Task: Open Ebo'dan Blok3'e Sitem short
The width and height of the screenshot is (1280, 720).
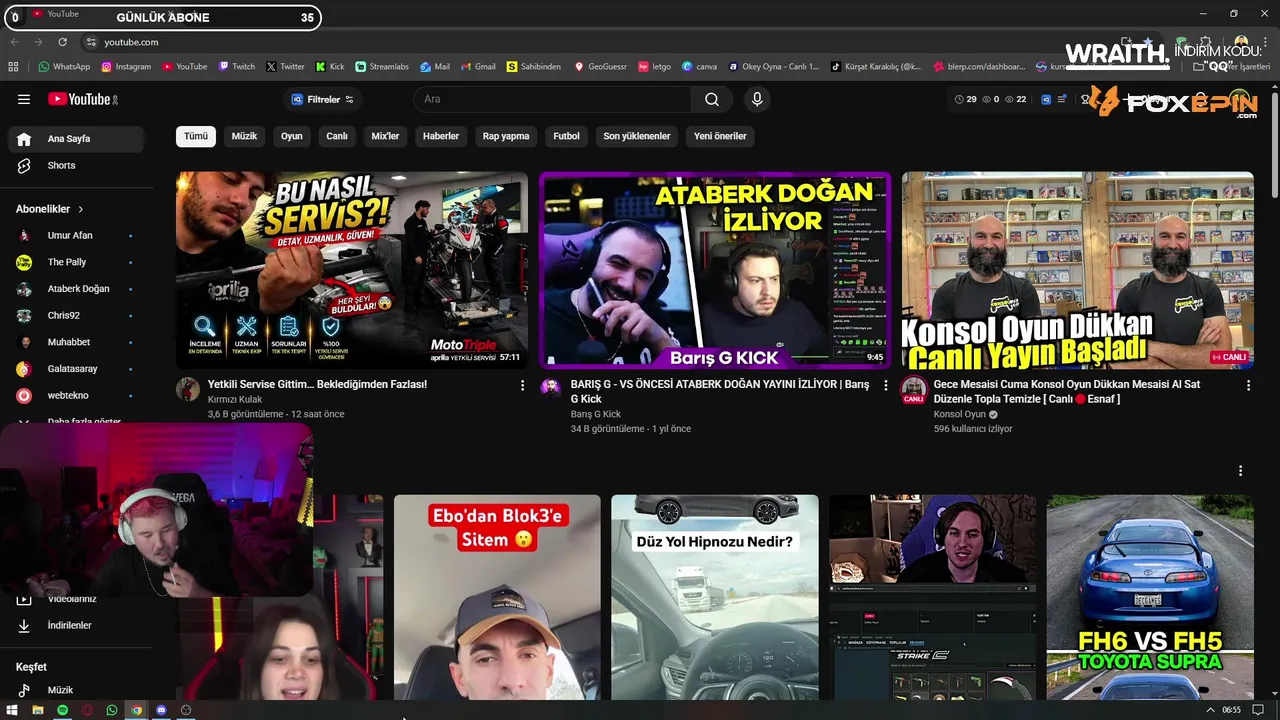Action: point(497,597)
